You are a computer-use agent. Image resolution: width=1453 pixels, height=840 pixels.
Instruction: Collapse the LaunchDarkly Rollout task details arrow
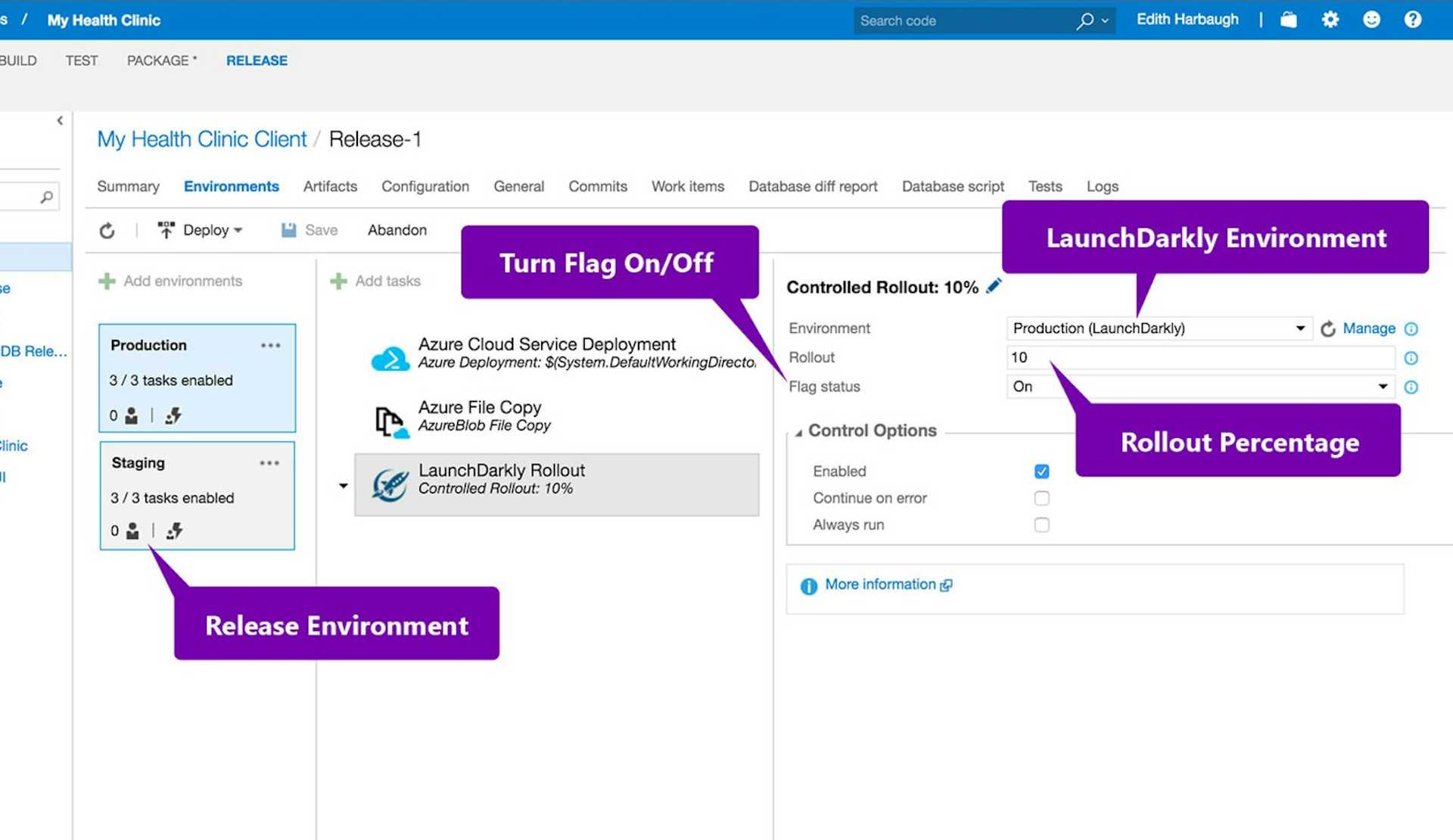342,485
